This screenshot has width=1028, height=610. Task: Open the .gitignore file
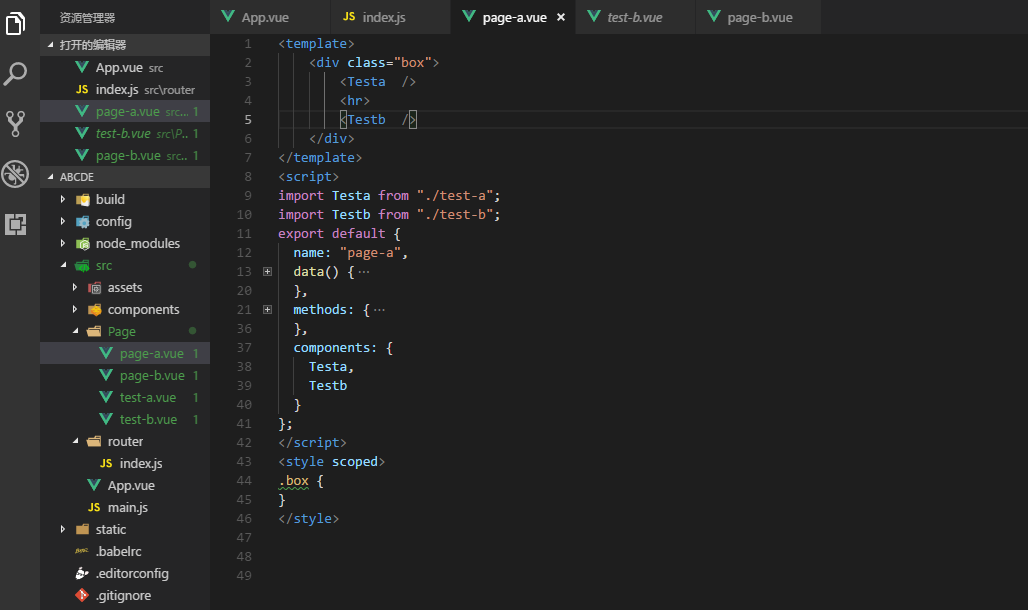tap(125, 596)
